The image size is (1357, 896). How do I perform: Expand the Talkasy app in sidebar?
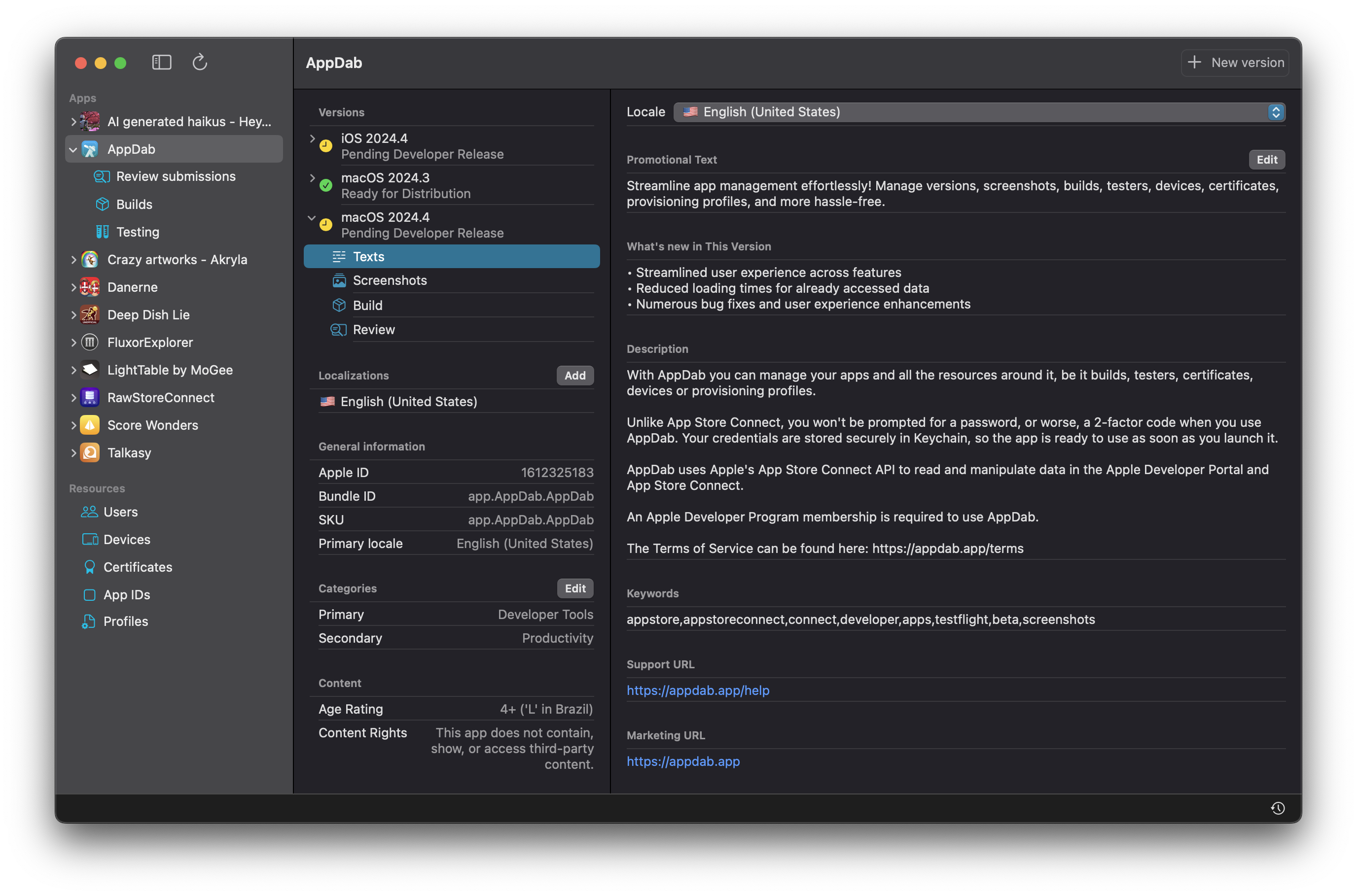click(x=73, y=453)
